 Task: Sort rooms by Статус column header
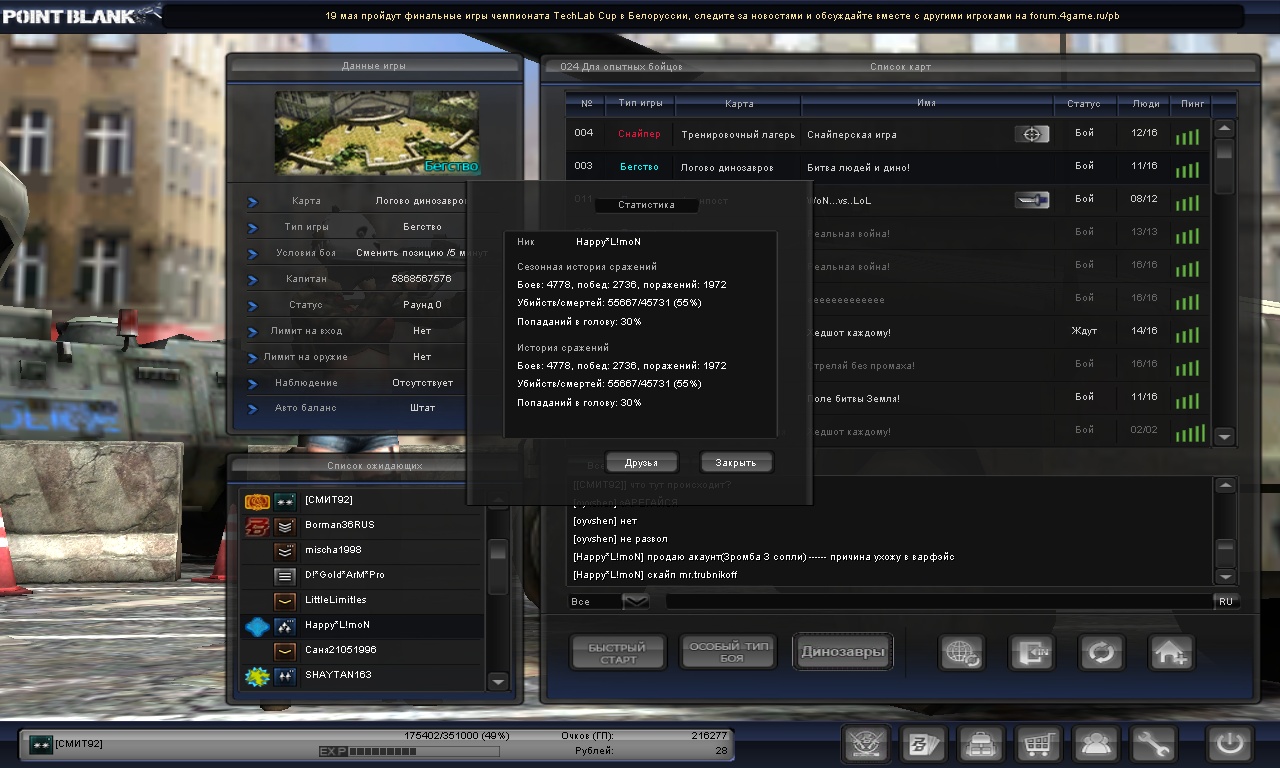tap(1084, 104)
